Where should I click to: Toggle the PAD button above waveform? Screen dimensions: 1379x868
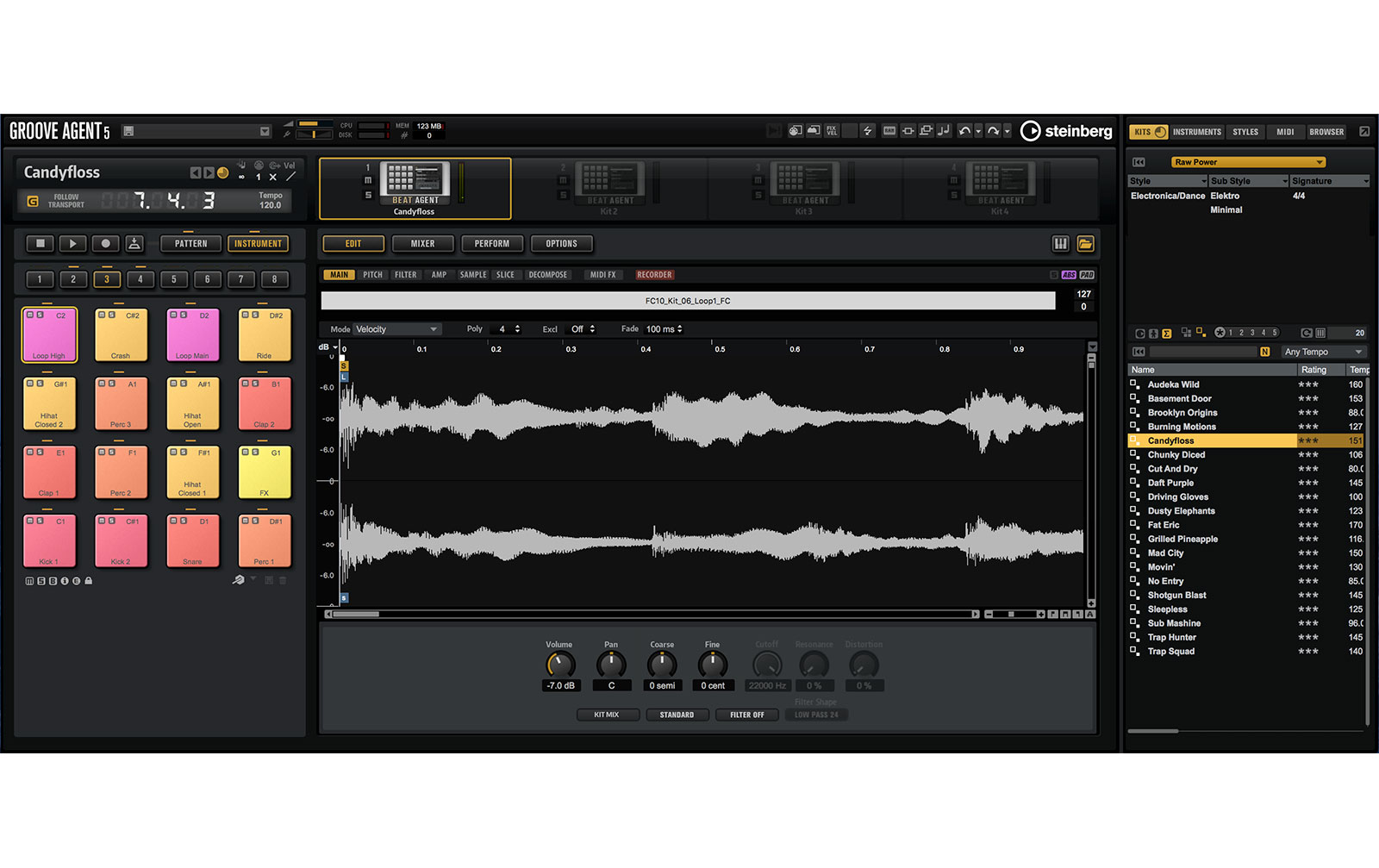pyautogui.click(x=1087, y=275)
